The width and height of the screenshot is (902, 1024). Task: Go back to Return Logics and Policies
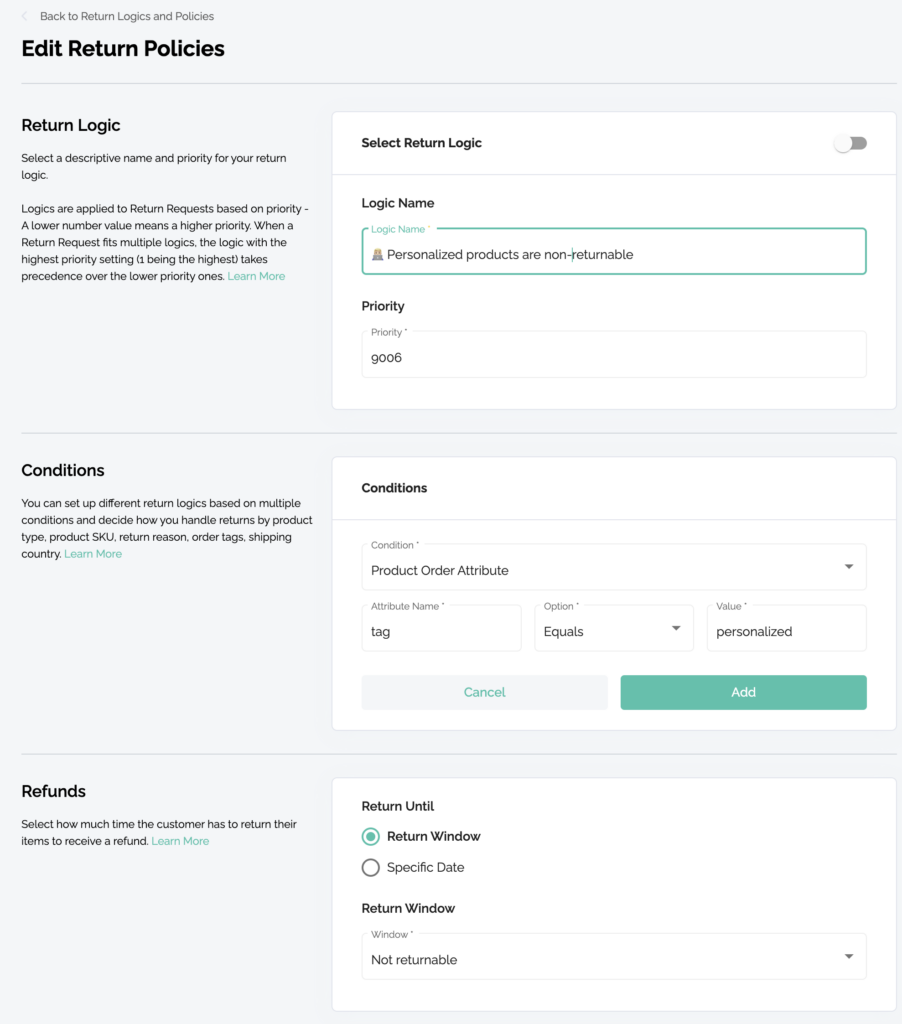coord(126,16)
